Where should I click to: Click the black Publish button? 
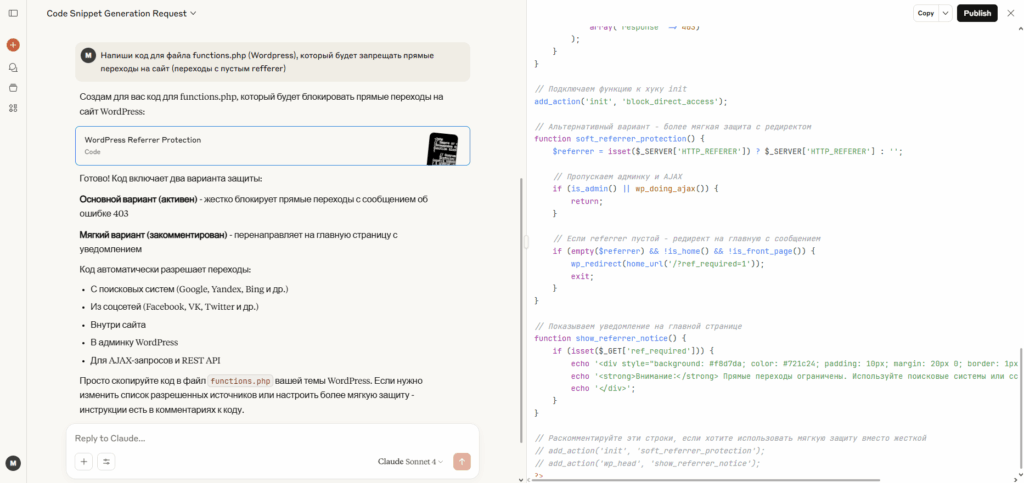click(977, 13)
